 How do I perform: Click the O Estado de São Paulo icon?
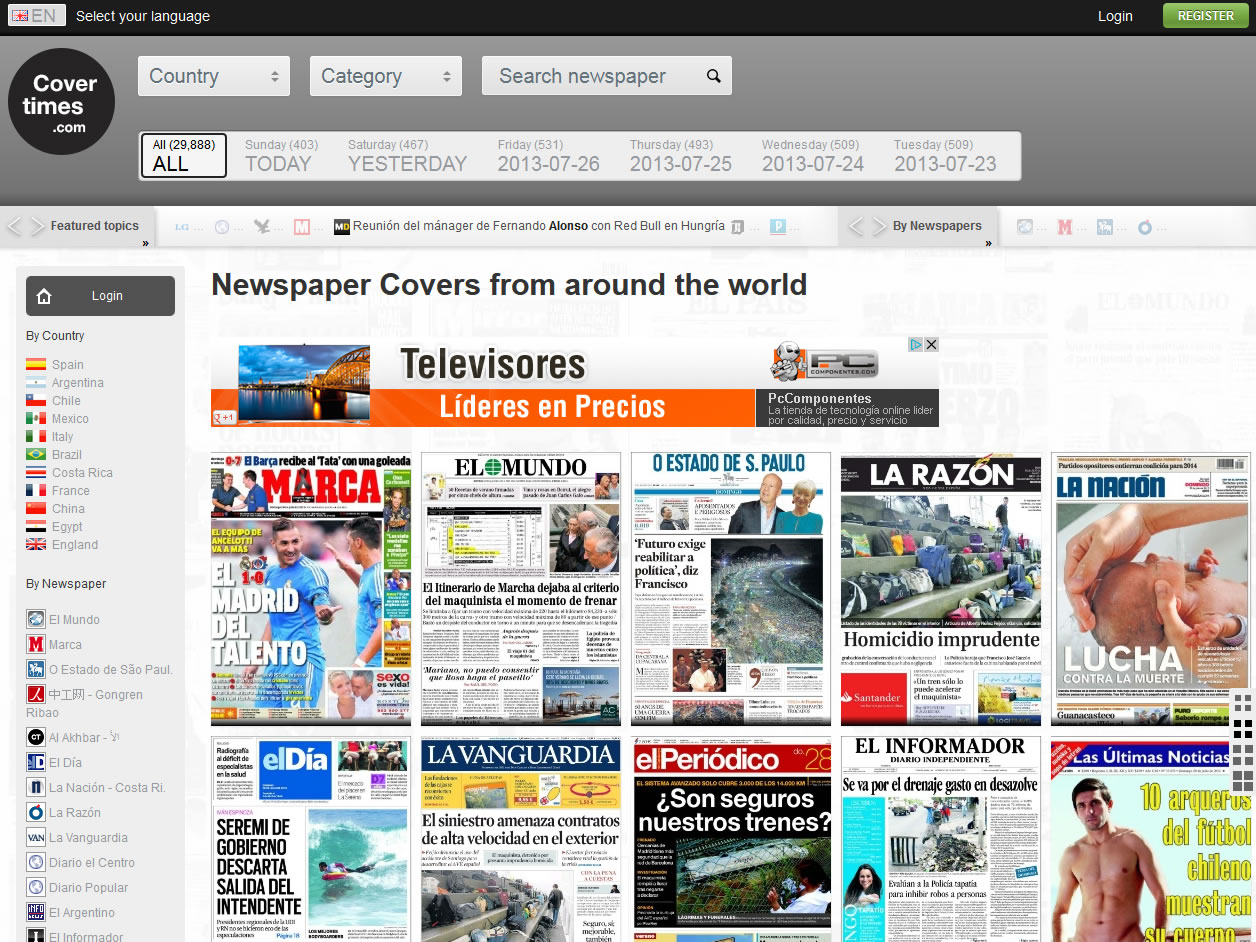pyautogui.click(x=36, y=669)
